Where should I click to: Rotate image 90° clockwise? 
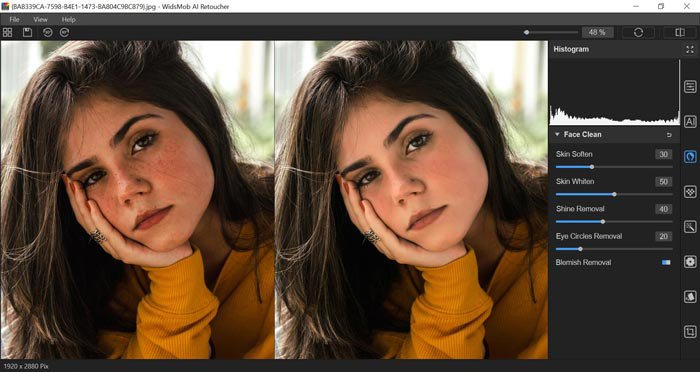[x=65, y=32]
